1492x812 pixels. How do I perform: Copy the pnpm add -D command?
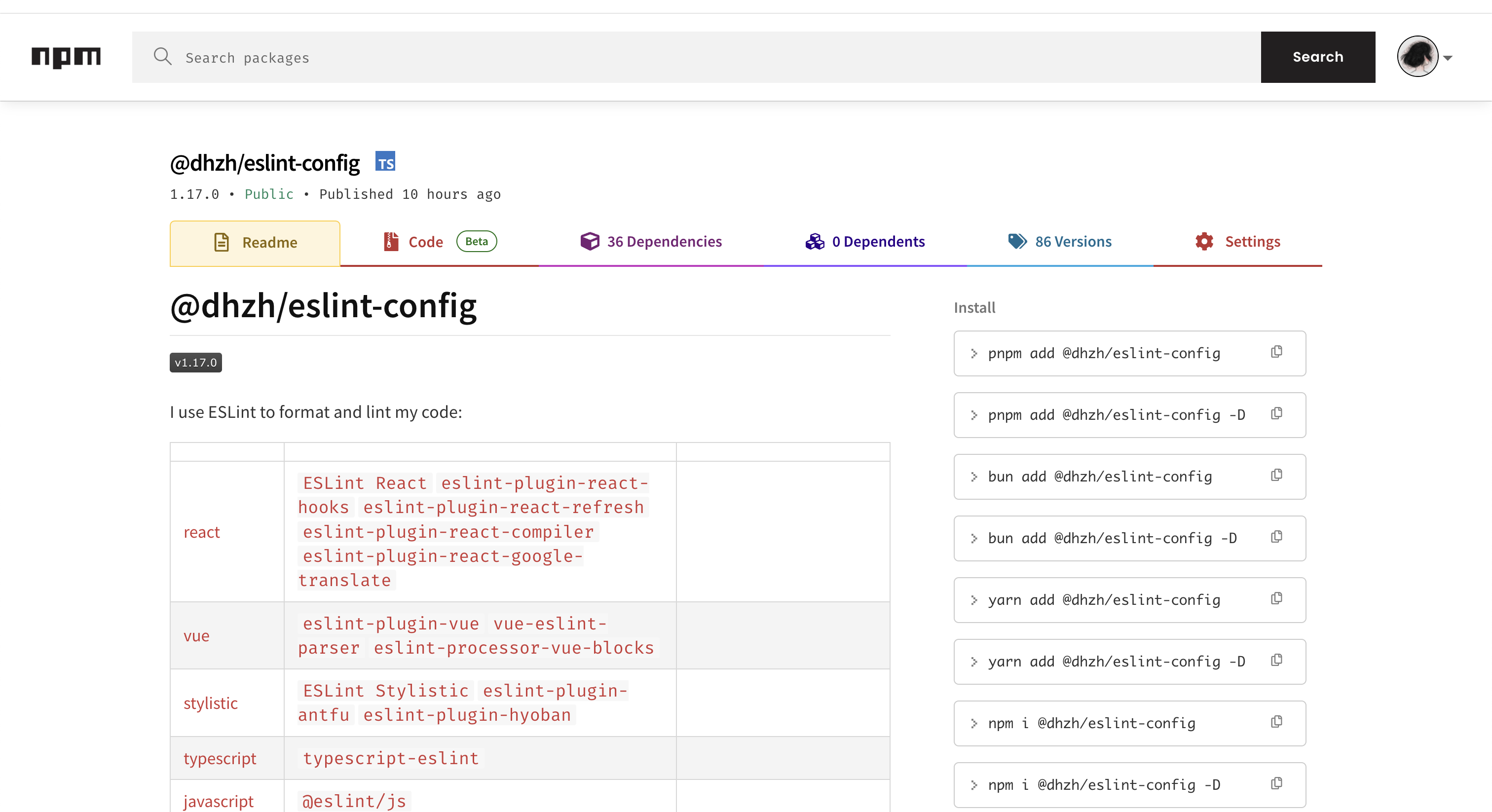1276,413
